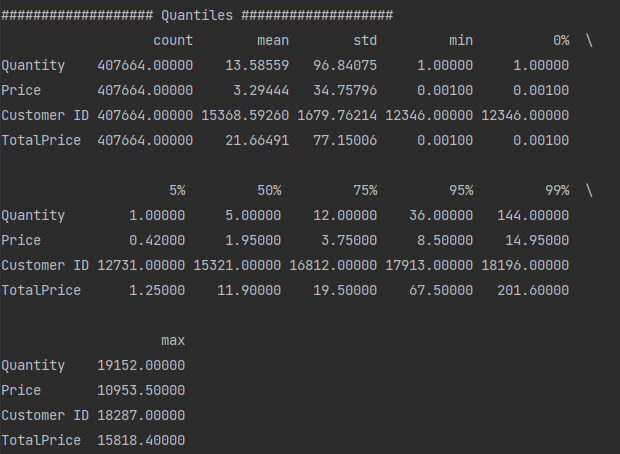
Task: Click the TotalPrice 95% value 67.50000
Action: (441, 290)
